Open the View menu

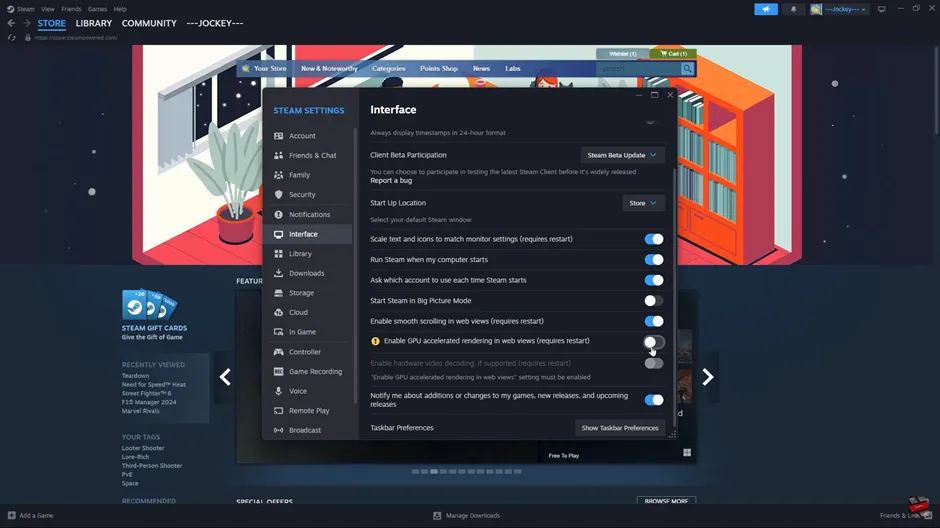48,9
